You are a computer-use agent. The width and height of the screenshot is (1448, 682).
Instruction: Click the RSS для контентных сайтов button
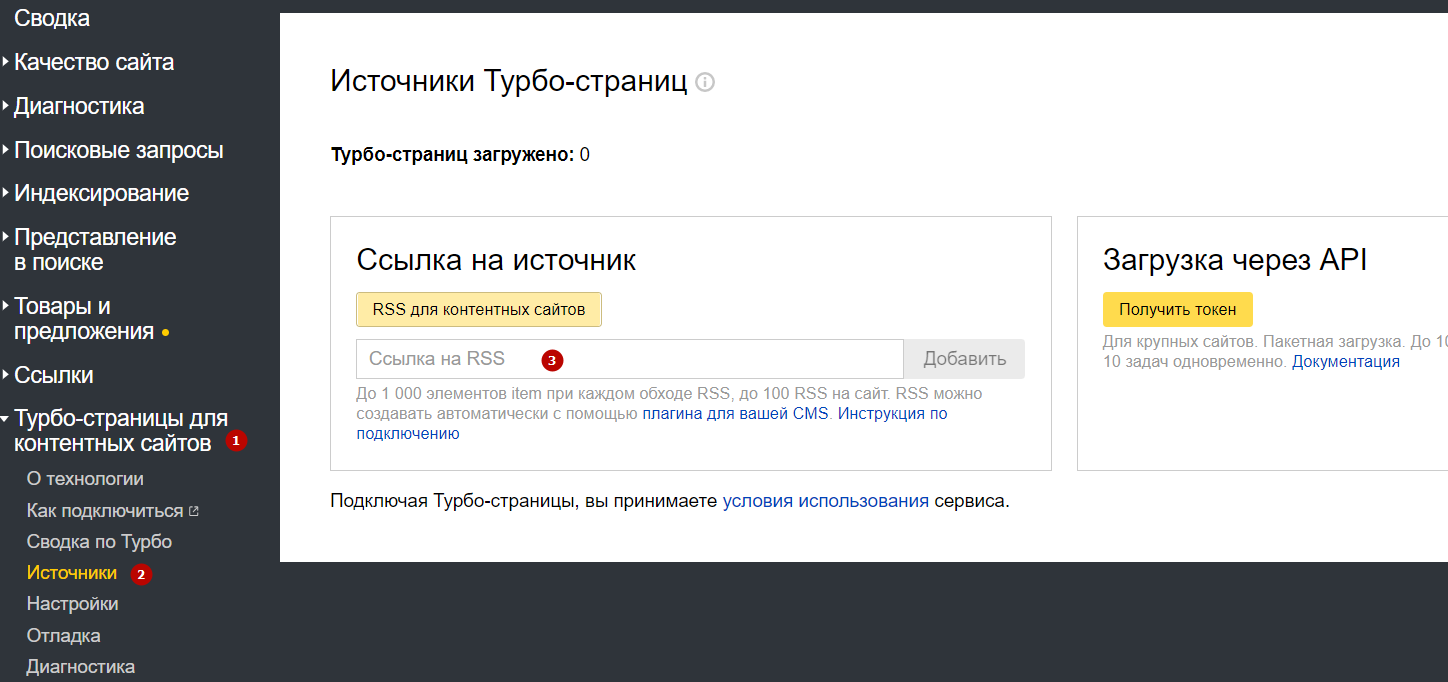pyautogui.click(x=478, y=310)
